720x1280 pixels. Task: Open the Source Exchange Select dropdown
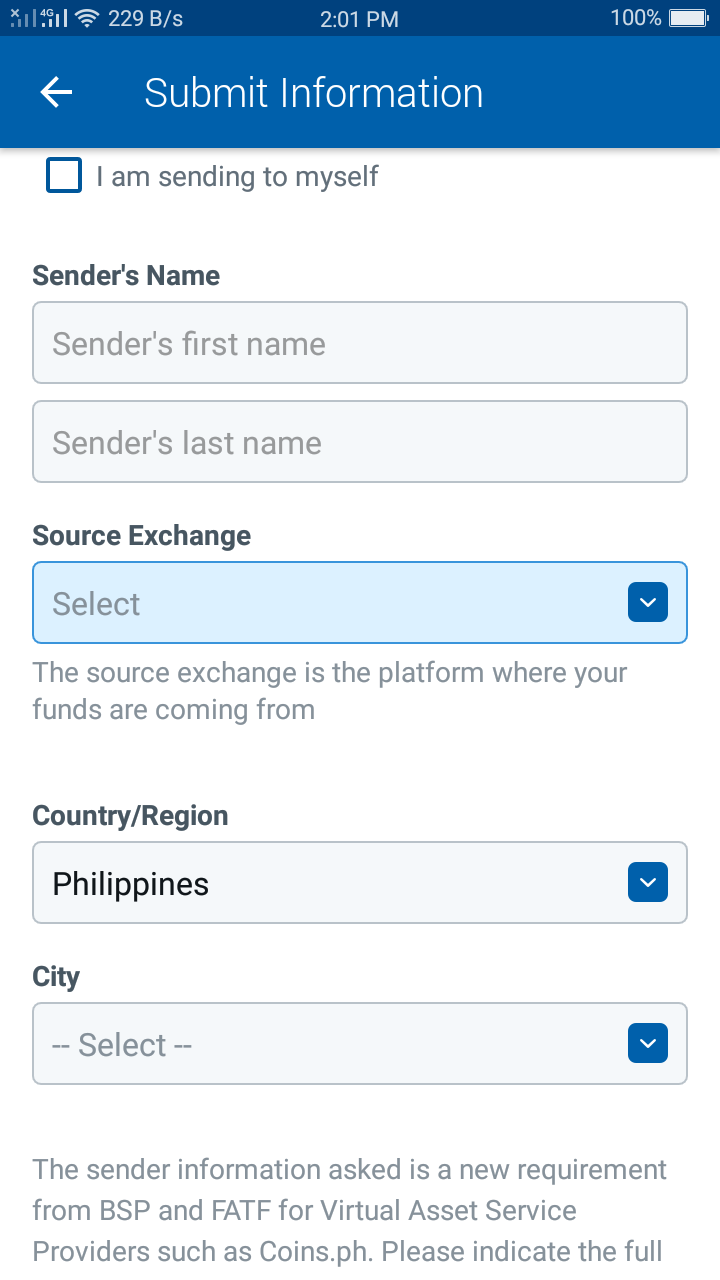pyautogui.click(x=360, y=602)
